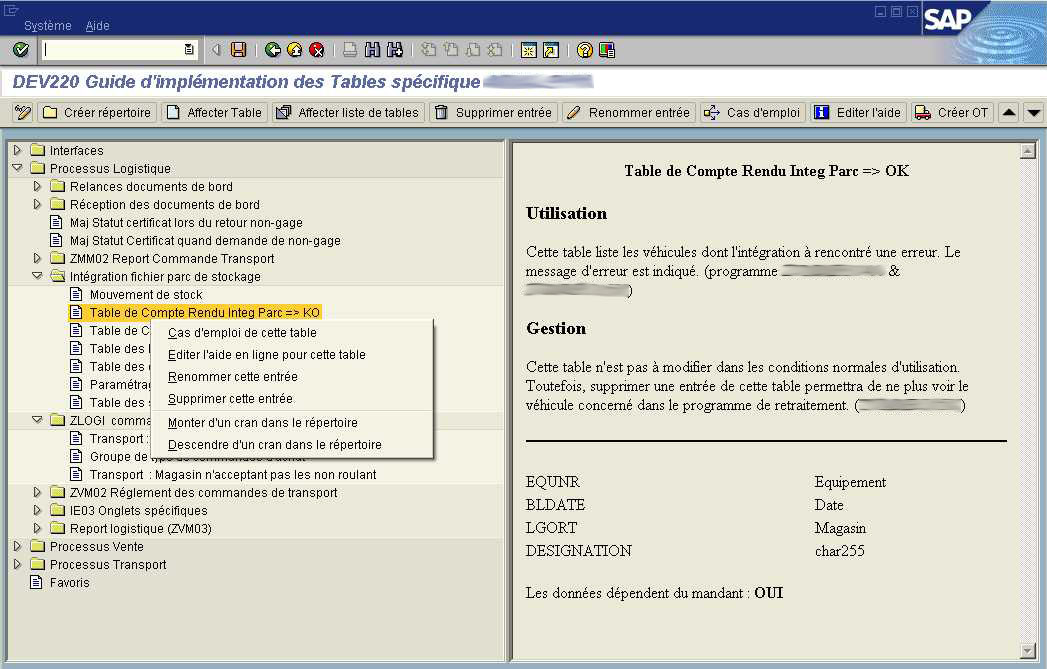Click the Affecter liste de tables button

(348, 113)
